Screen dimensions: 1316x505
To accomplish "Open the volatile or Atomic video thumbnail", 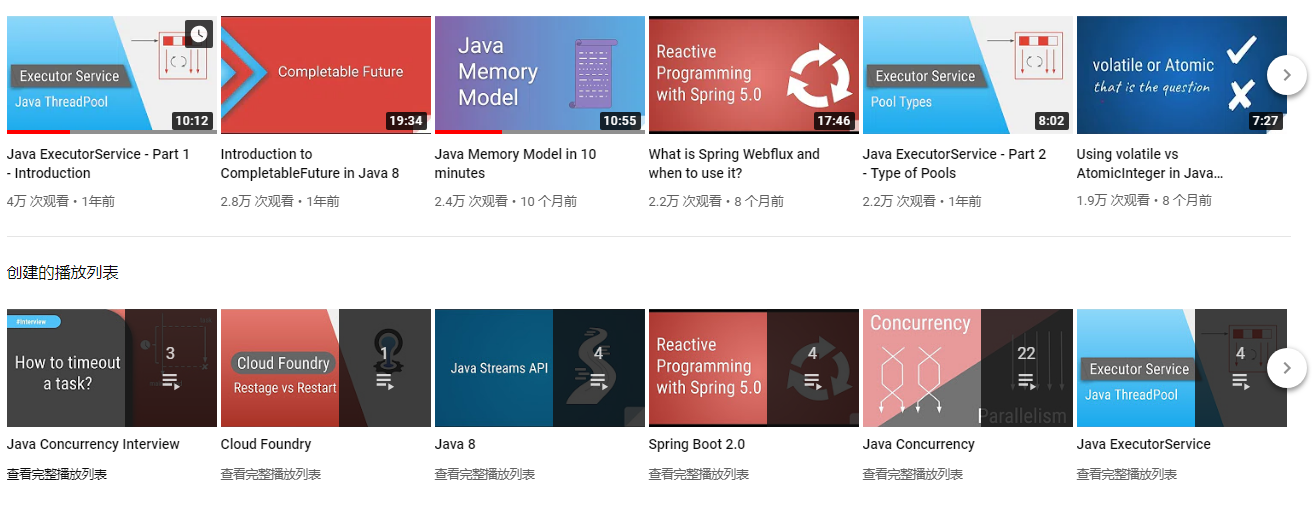I will (x=1182, y=75).
